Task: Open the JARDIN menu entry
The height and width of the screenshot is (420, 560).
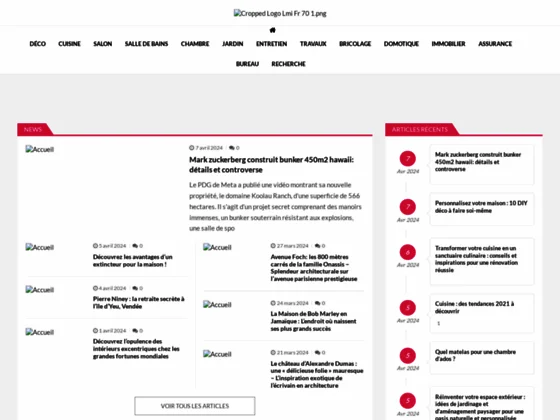Action: (x=232, y=44)
